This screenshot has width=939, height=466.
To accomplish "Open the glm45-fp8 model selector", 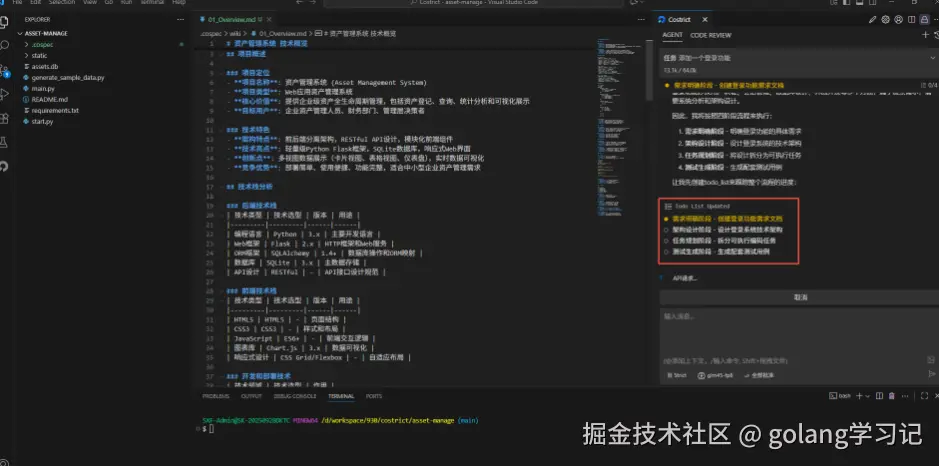I will point(715,376).
